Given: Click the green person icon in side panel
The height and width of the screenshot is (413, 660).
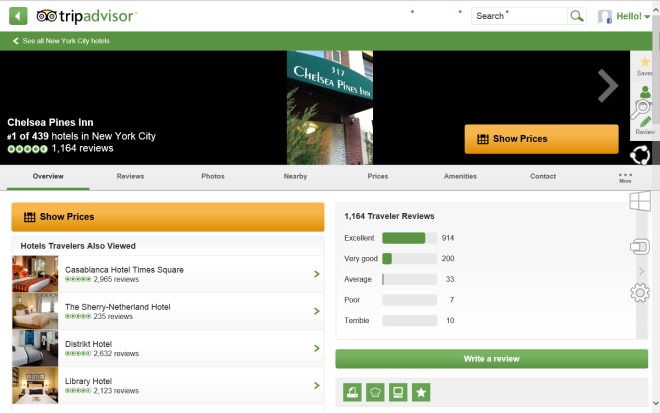Looking at the screenshot, I should (x=645, y=91).
